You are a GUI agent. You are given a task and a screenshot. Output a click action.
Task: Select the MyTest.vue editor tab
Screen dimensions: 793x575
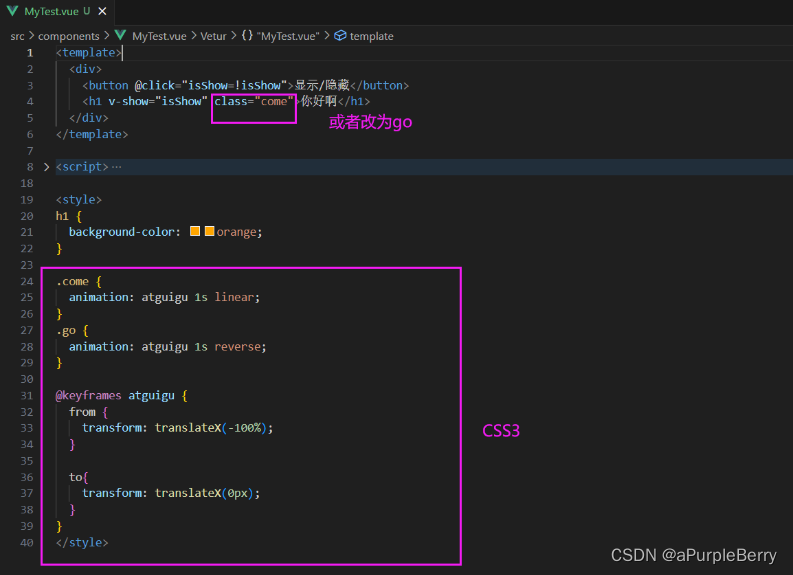(57, 11)
